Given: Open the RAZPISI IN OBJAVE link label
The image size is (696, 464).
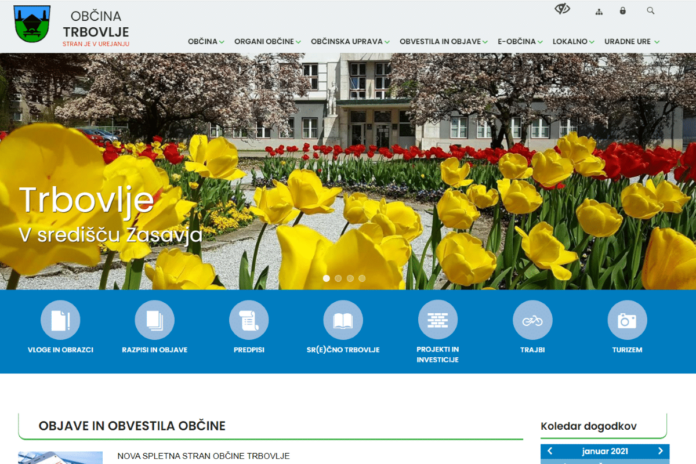Looking at the screenshot, I should click(x=154, y=350).
